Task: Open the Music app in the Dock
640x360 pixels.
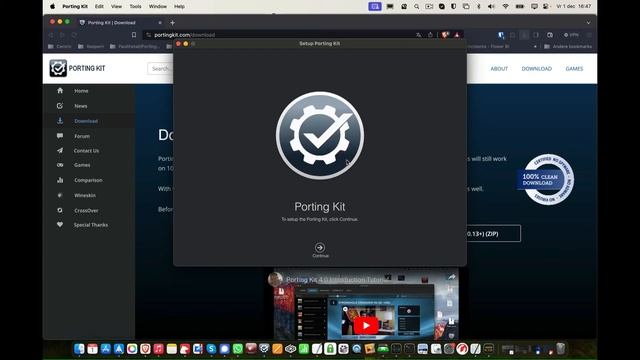Action: tap(158, 349)
